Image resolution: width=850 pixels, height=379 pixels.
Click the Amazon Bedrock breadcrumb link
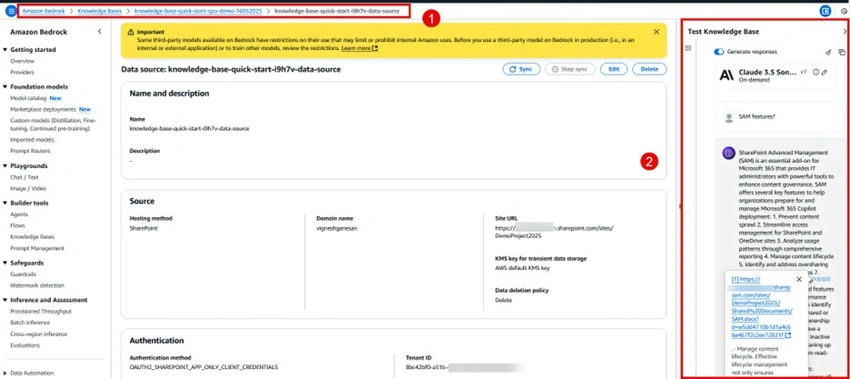click(x=43, y=11)
